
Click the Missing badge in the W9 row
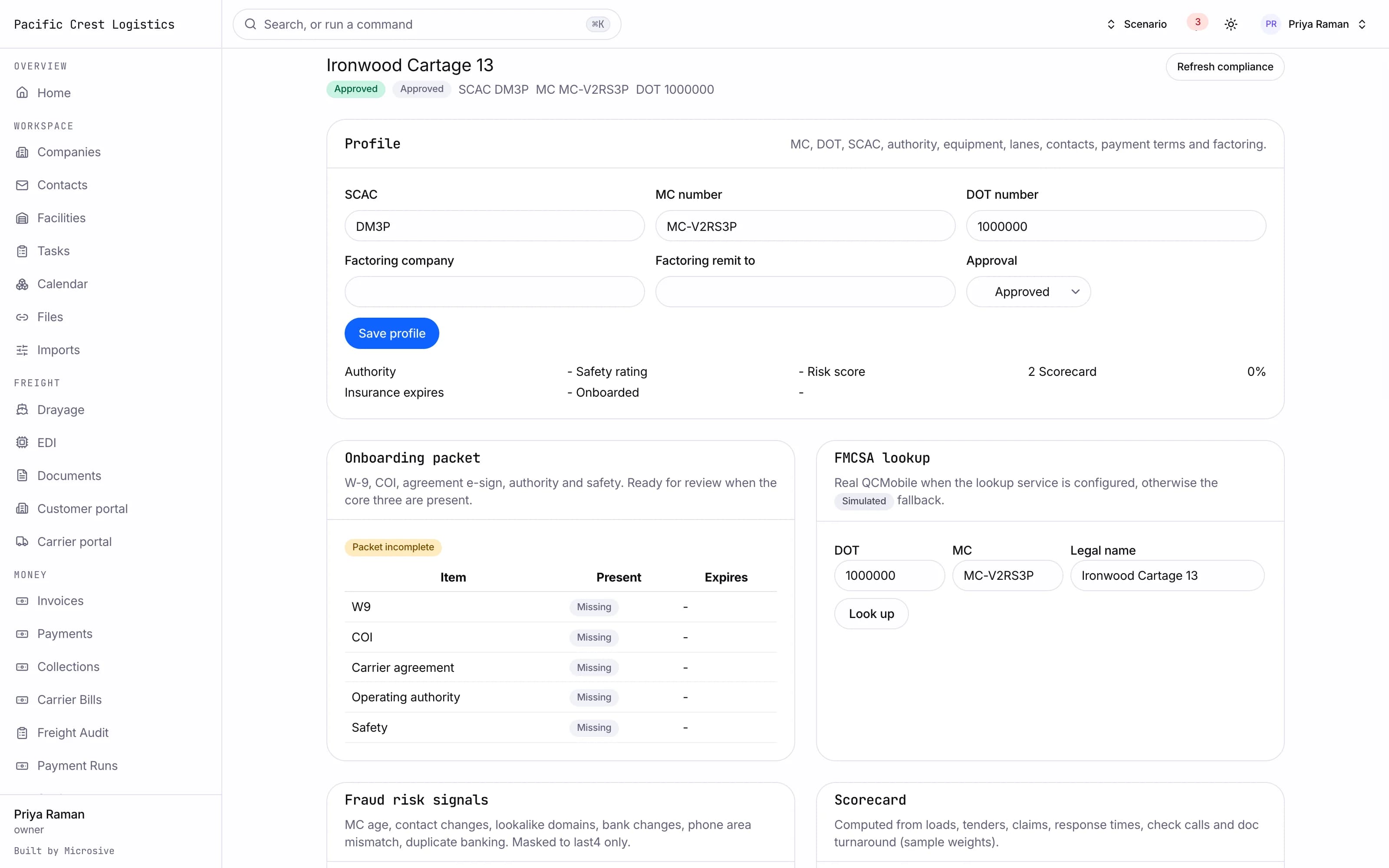pyautogui.click(x=593, y=607)
